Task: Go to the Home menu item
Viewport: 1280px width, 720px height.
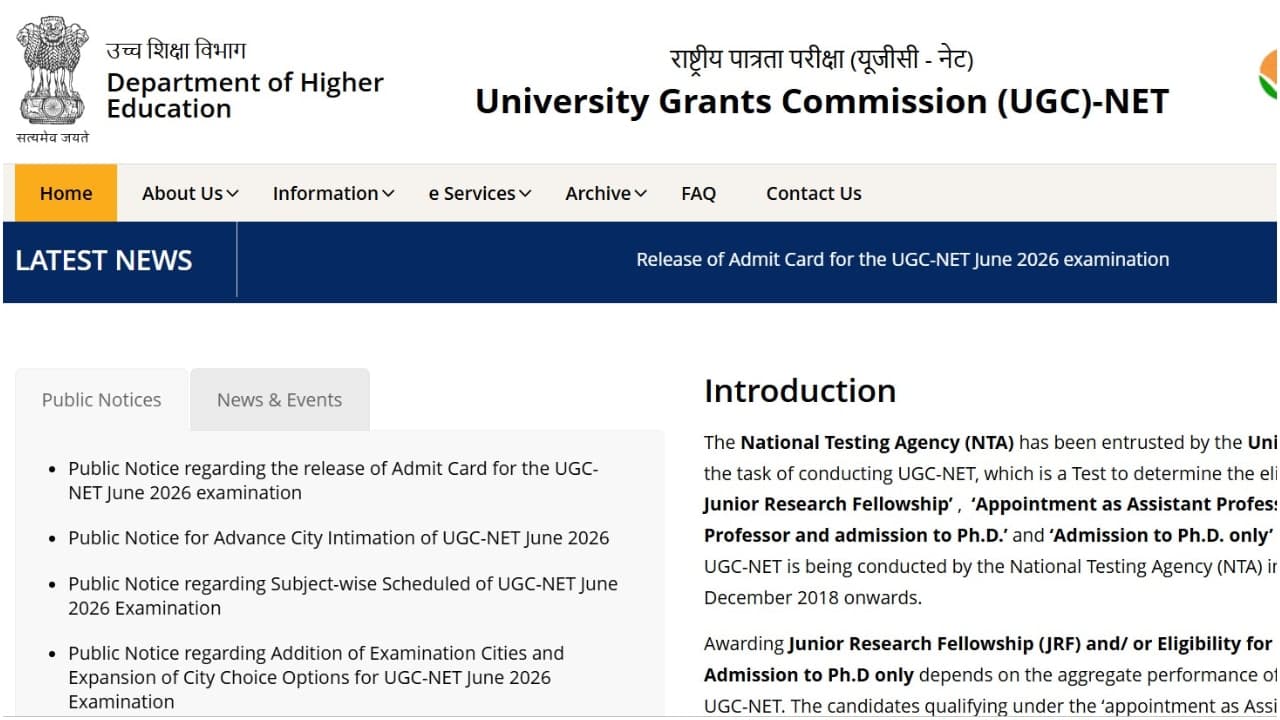Action: 66,194
